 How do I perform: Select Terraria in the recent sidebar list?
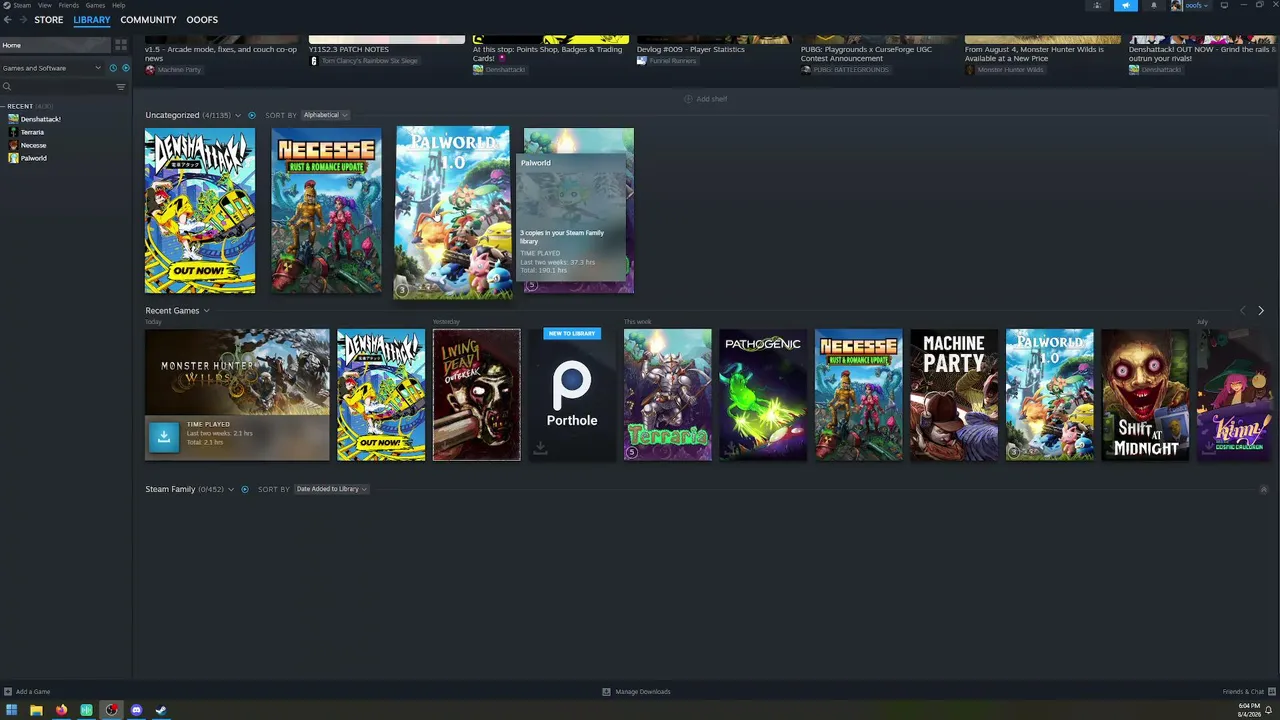[x=32, y=132]
